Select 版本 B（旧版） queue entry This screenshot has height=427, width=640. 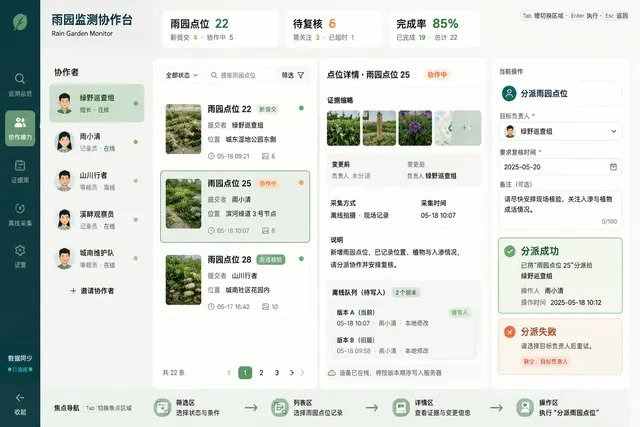point(404,345)
